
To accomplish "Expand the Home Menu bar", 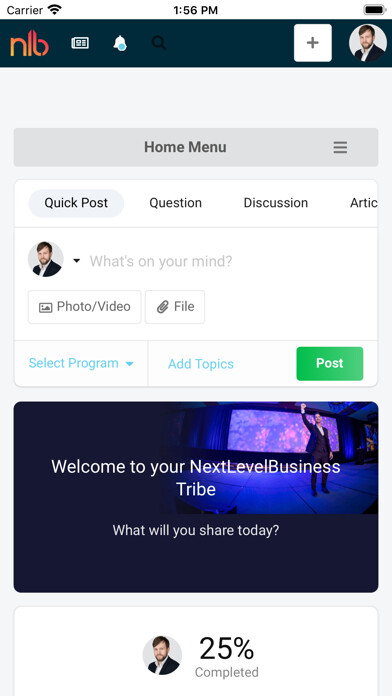I will pos(196,147).
